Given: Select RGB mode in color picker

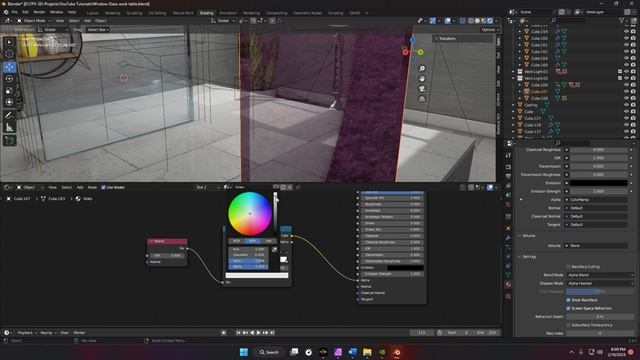Looking at the screenshot, I should coord(236,241).
